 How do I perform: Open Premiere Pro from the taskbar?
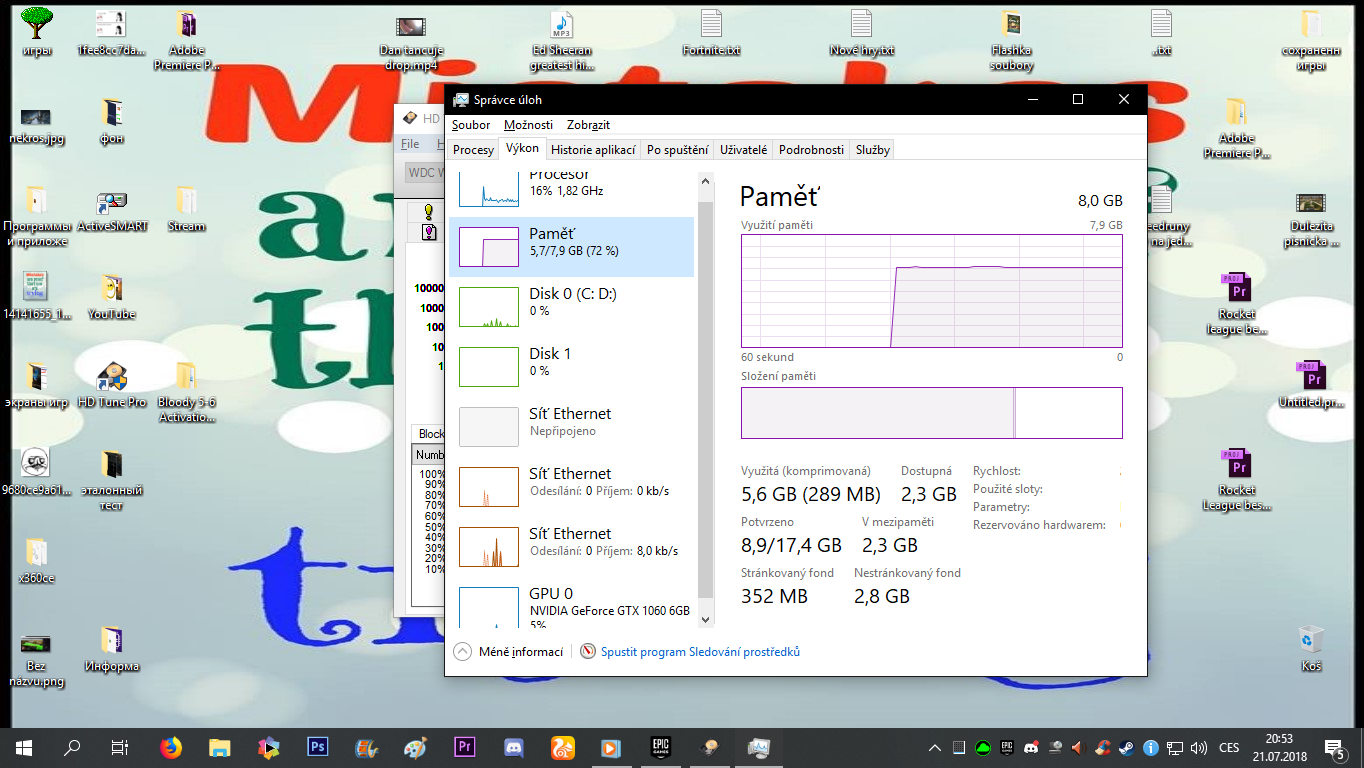click(x=465, y=747)
